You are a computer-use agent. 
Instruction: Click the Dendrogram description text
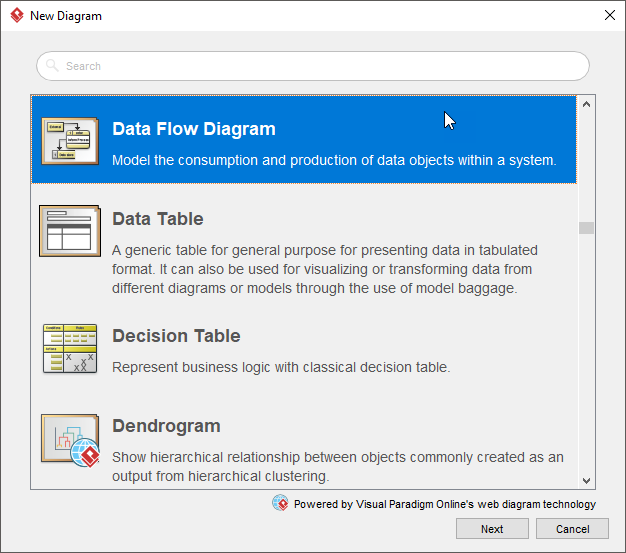(x=337, y=467)
